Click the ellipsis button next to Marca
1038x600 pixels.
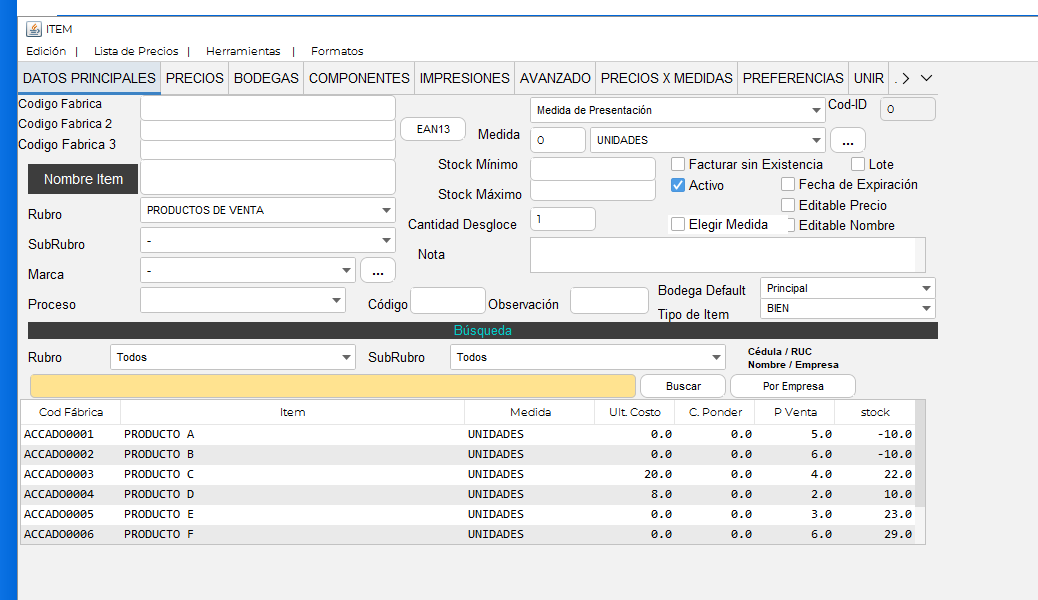point(377,270)
